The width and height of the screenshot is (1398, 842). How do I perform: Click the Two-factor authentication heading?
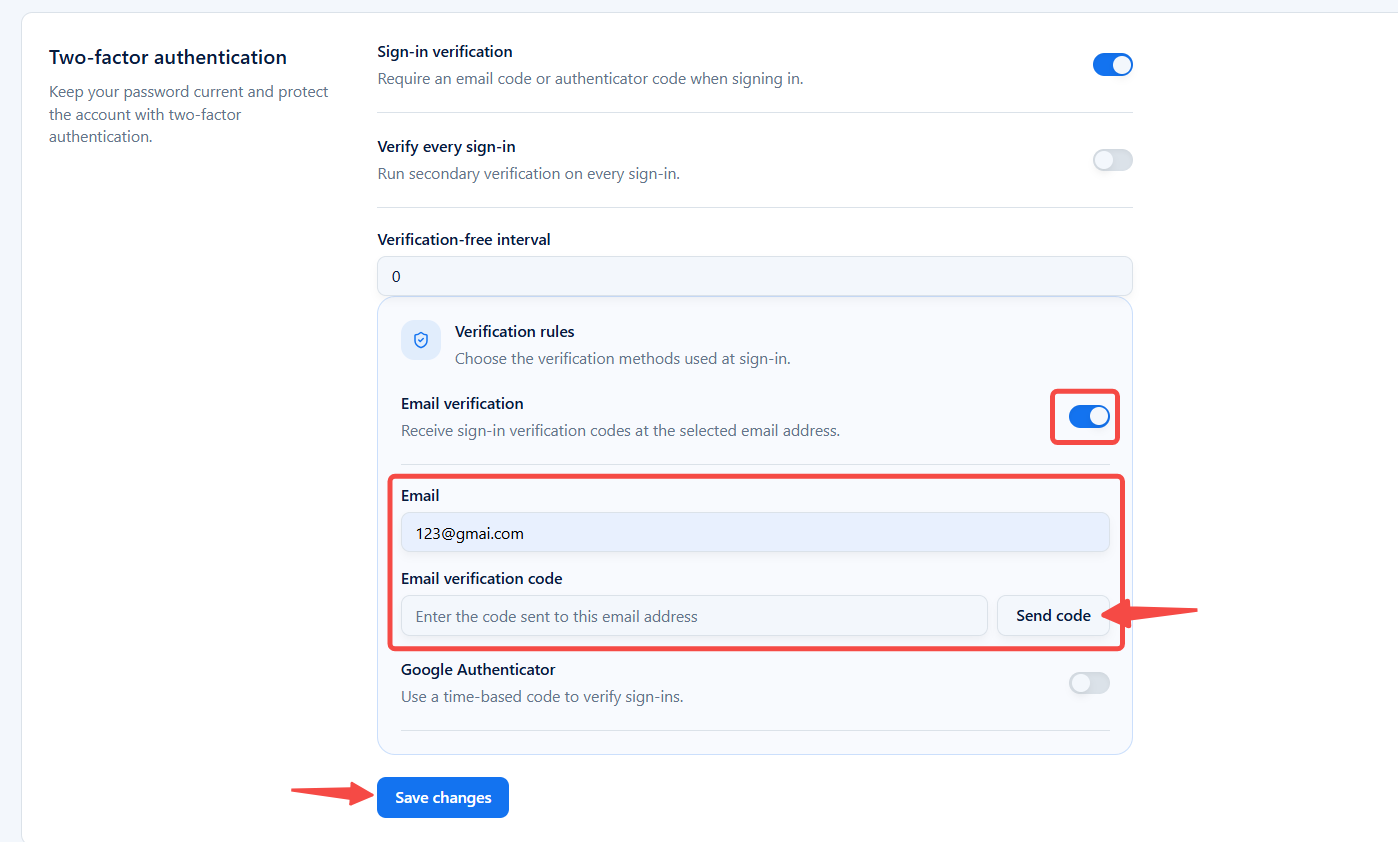(168, 57)
